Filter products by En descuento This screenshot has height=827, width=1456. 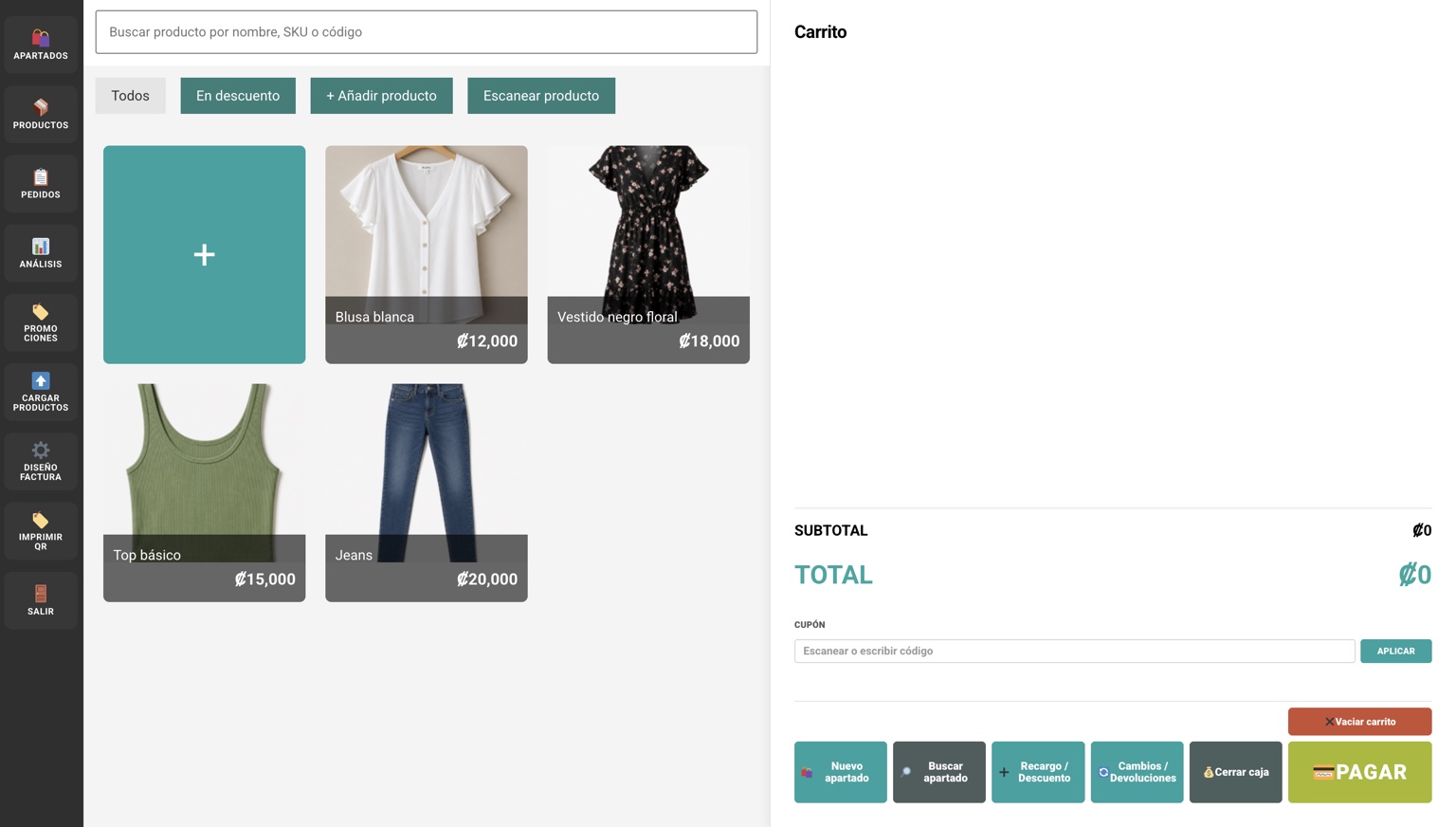(238, 96)
